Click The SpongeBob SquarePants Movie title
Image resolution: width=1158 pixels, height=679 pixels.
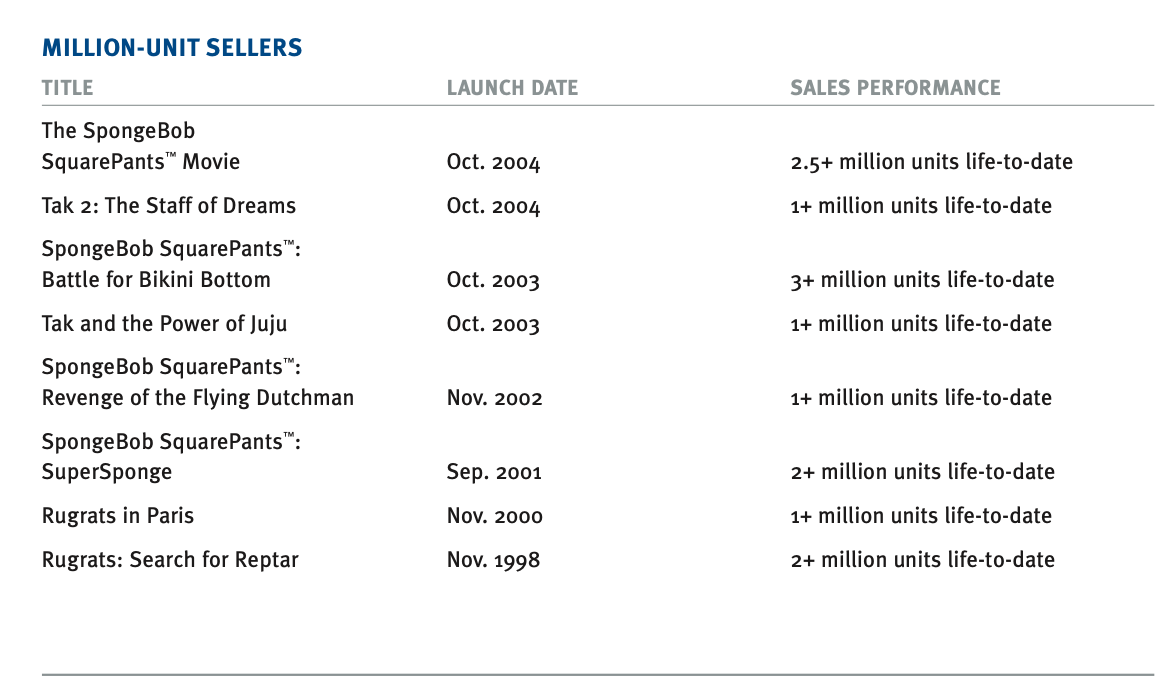click(x=141, y=146)
